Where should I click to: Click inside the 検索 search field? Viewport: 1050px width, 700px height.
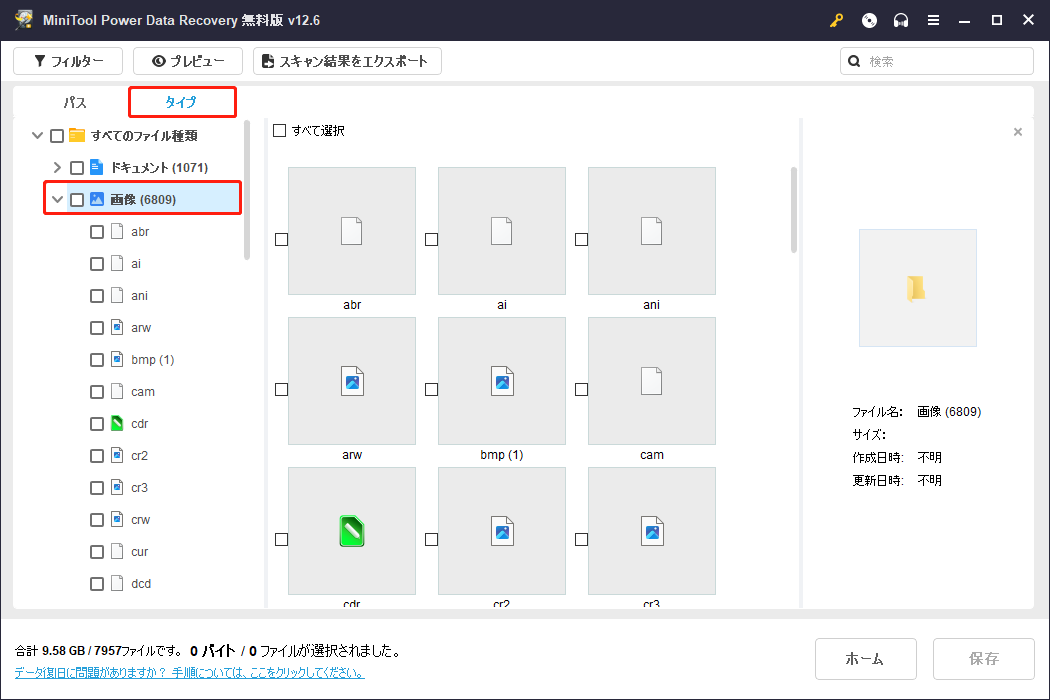(936, 61)
